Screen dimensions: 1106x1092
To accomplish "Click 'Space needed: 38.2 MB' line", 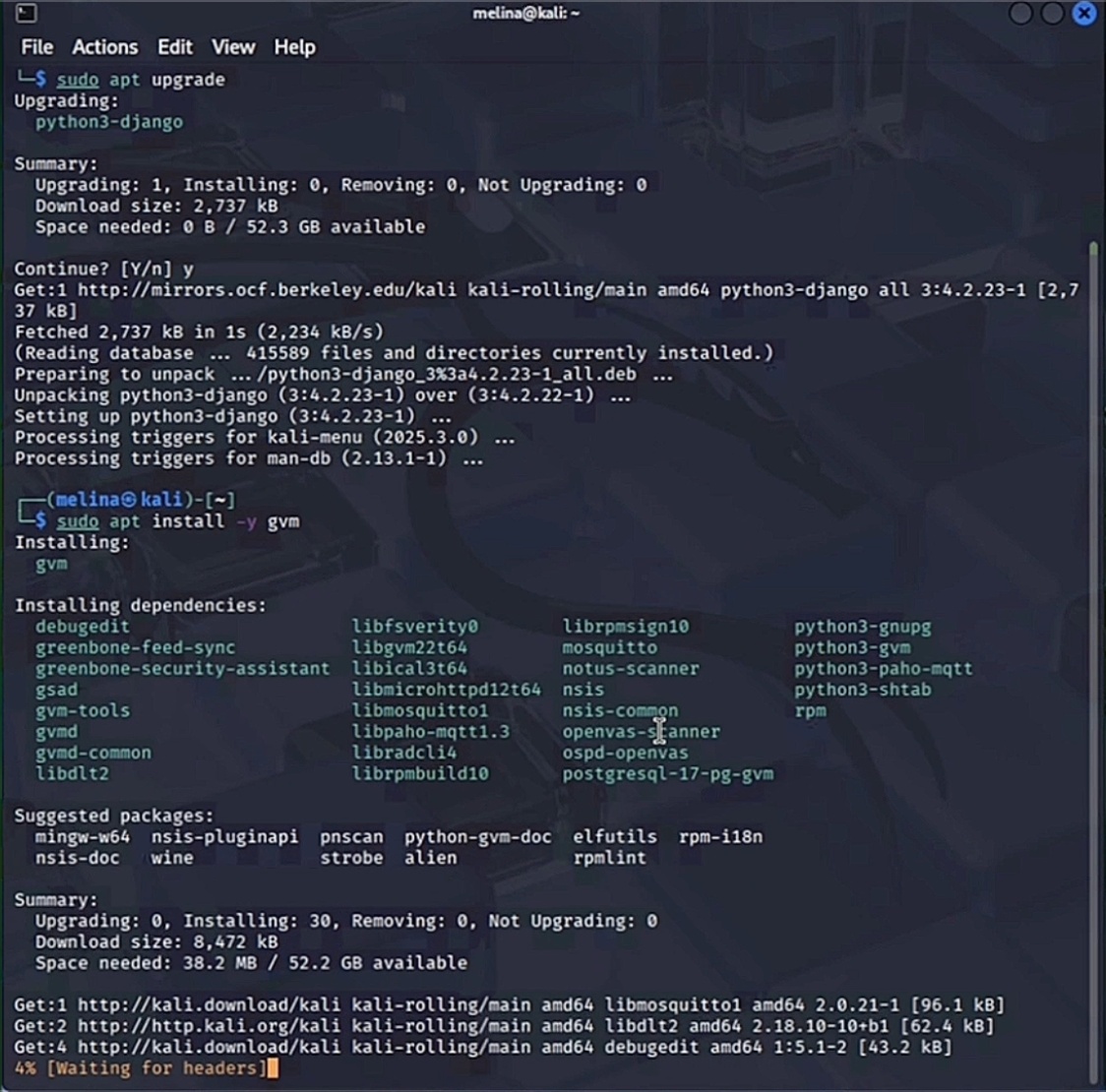I will pyautogui.click(x=251, y=963).
